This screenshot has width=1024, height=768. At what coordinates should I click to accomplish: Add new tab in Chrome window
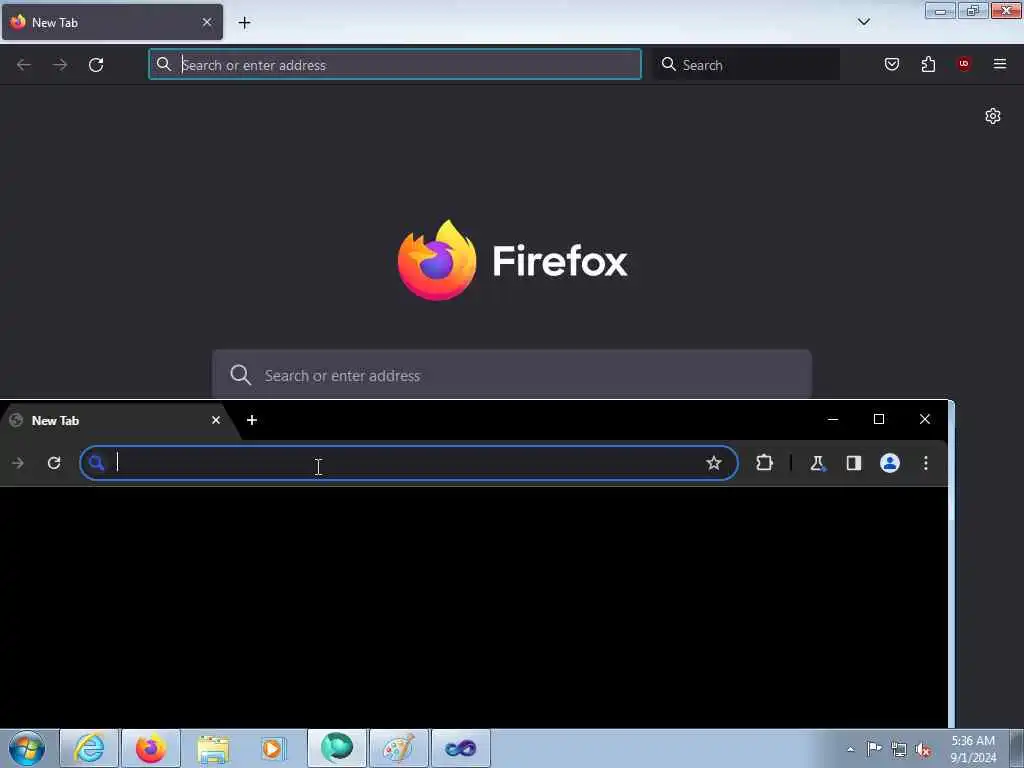pyautogui.click(x=252, y=421)
